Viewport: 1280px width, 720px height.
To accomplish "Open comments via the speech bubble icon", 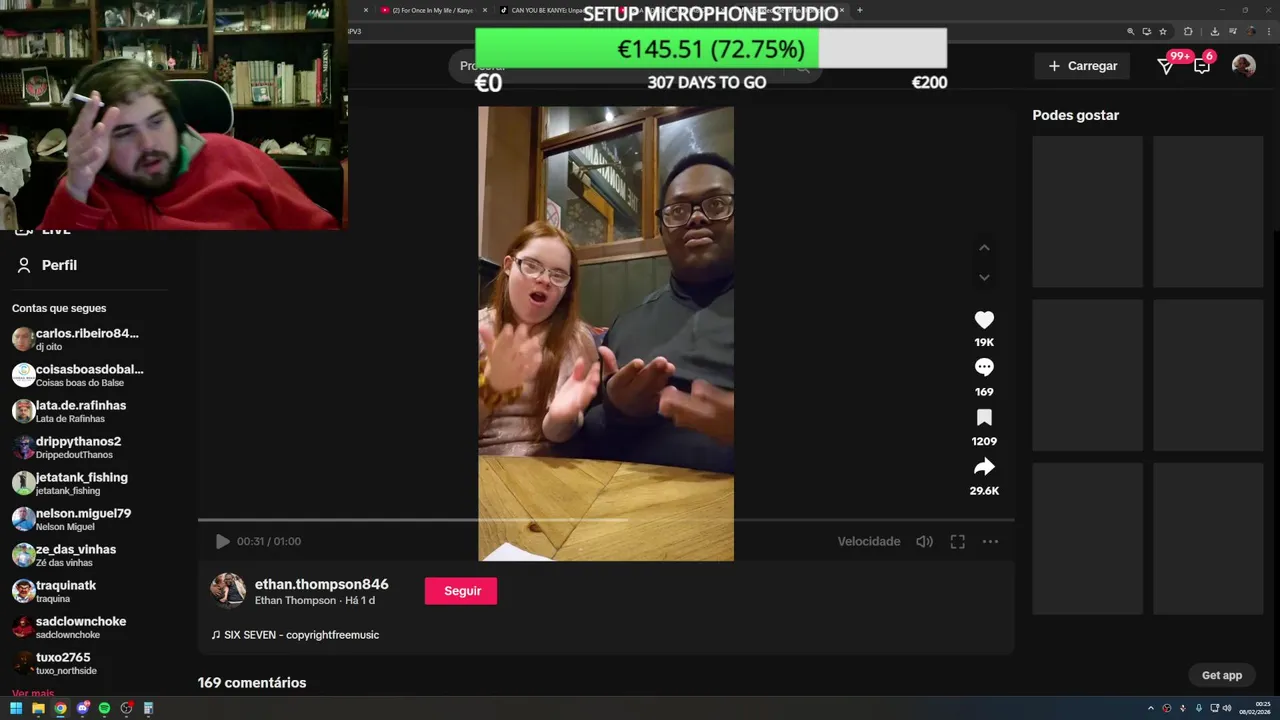I will 984,368.
